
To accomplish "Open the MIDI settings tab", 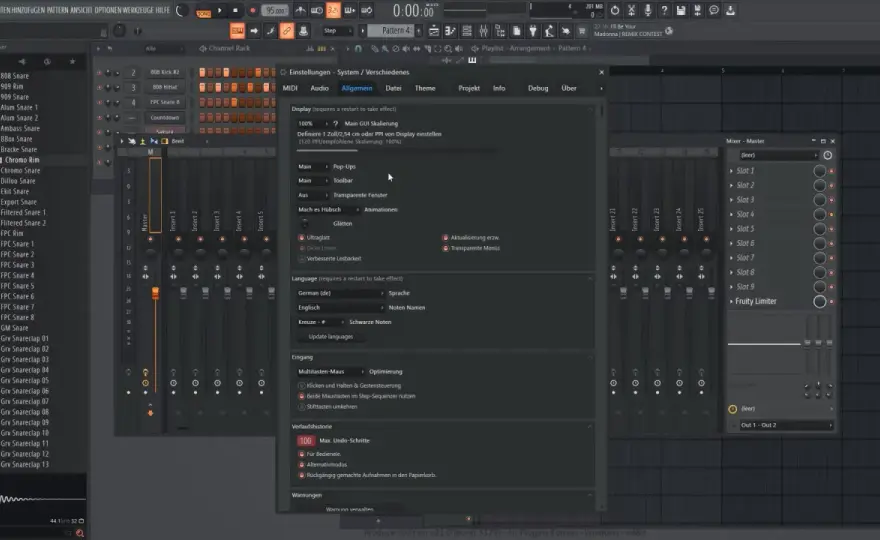I will (x=290, y=88).
